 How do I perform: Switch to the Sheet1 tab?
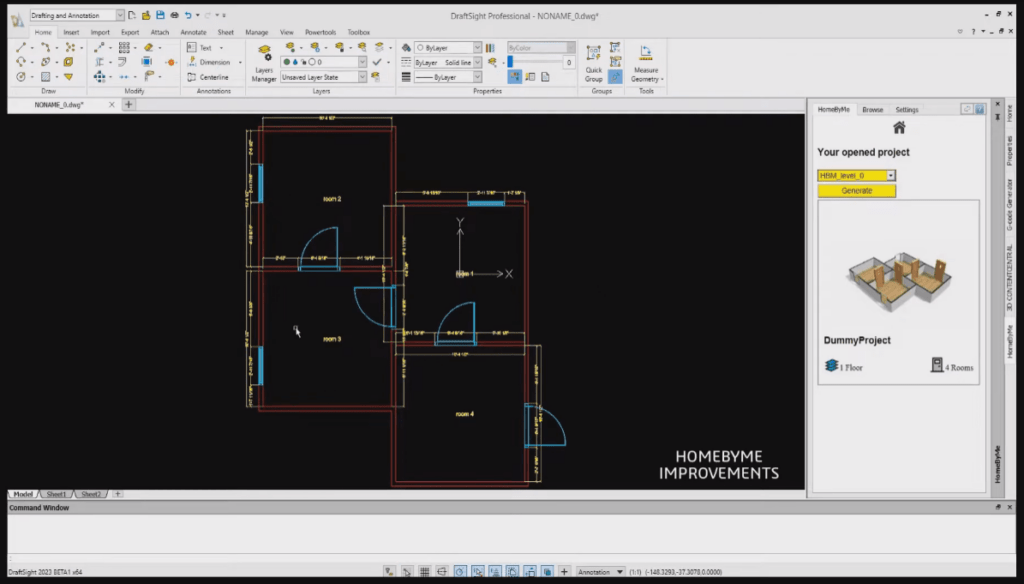click(56, 493)
